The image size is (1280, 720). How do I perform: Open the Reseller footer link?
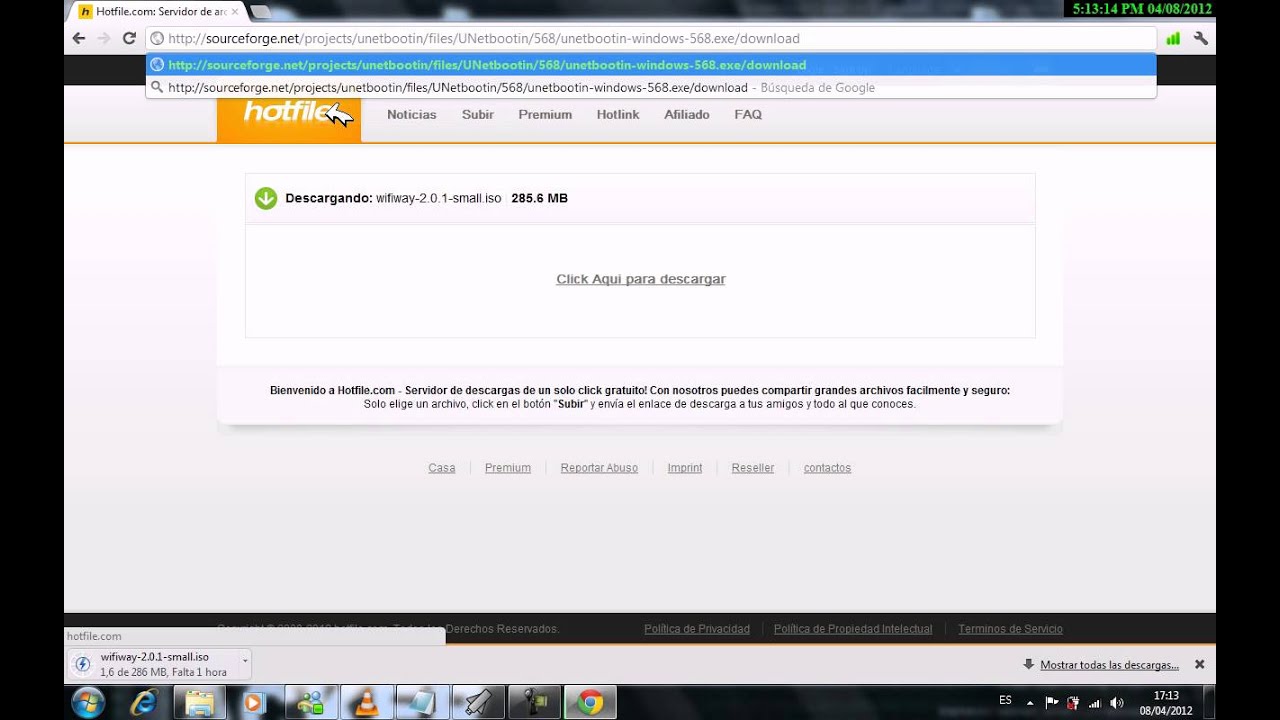click(753, 467)
